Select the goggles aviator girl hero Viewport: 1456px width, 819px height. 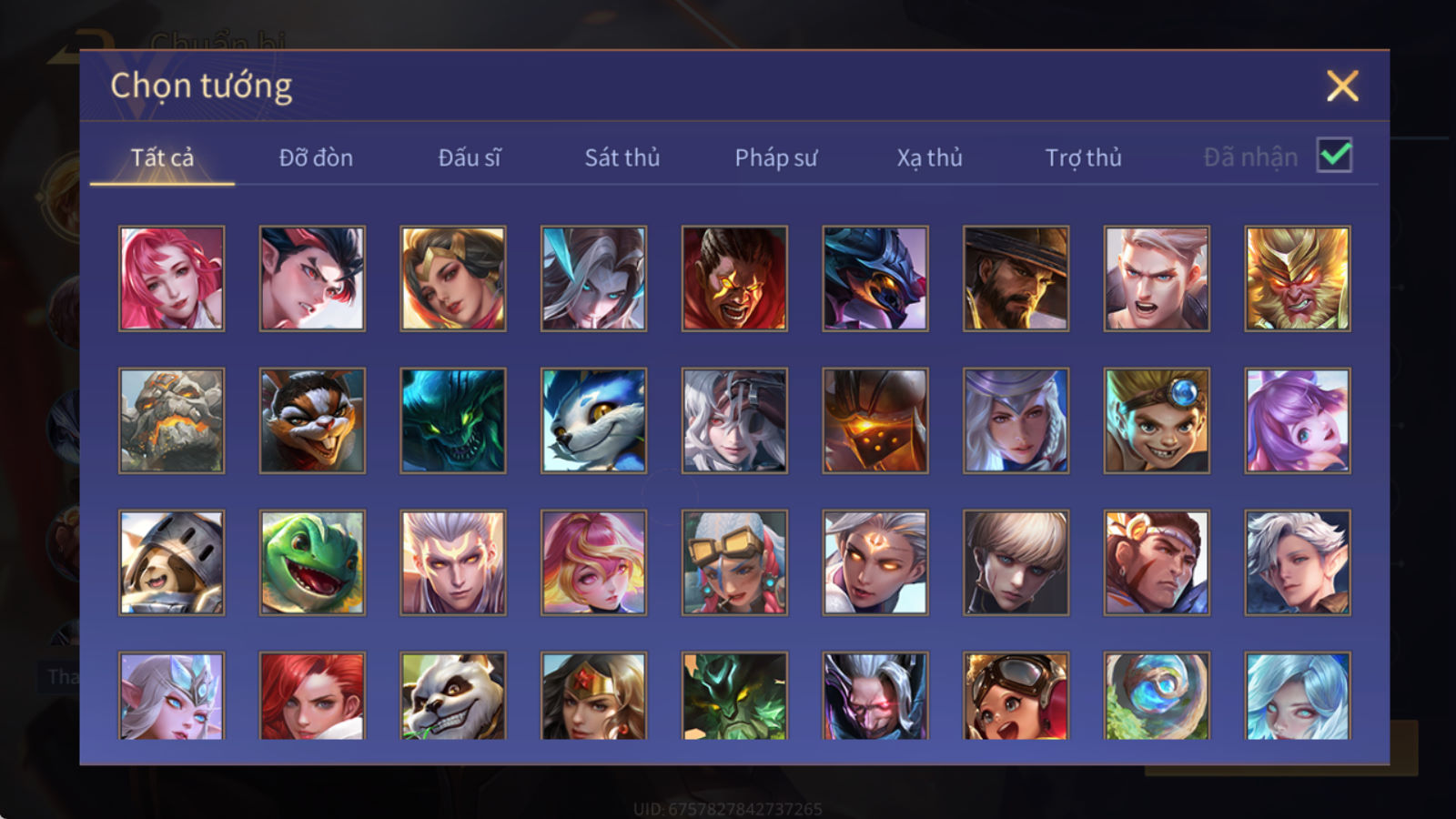(1016, 695)
